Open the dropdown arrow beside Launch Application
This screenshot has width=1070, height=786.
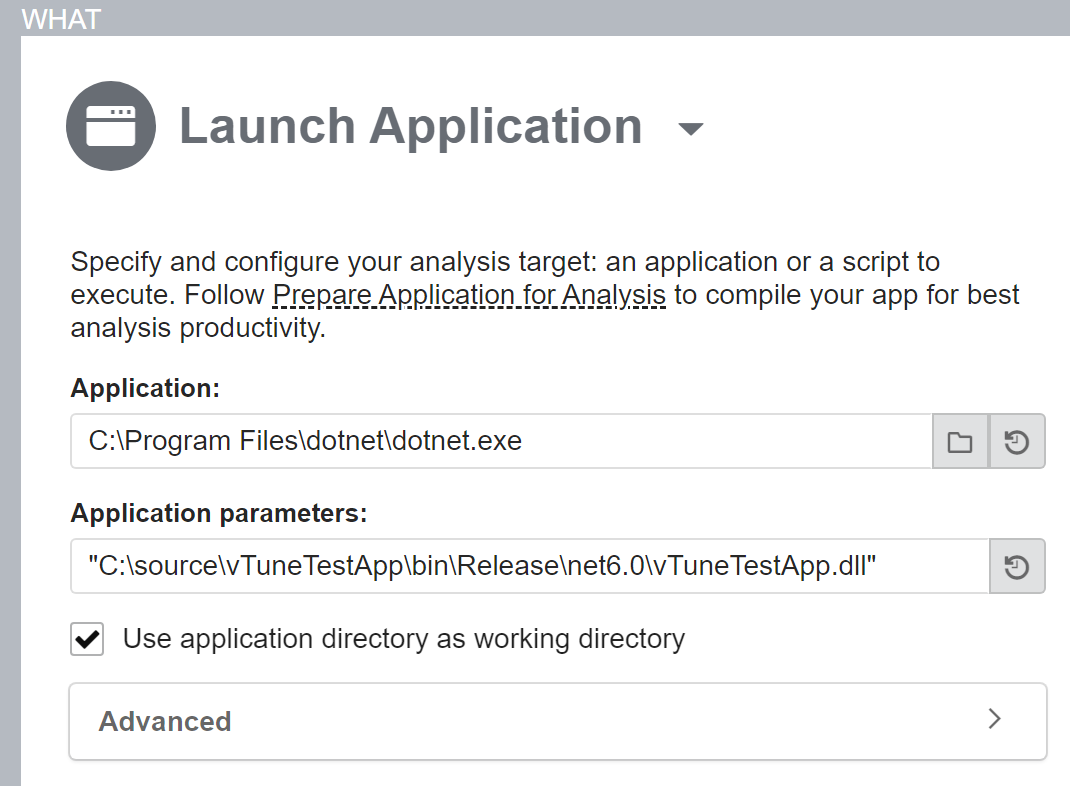point(691,129)
